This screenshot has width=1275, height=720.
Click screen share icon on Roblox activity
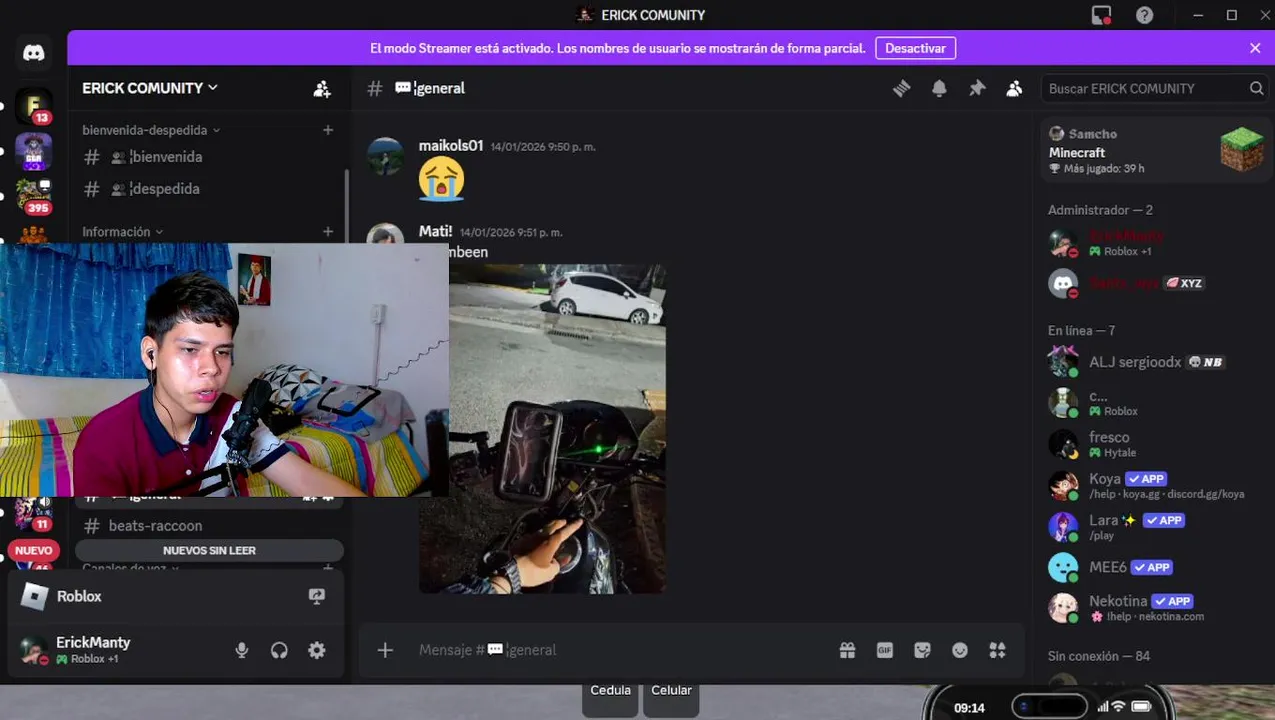pyautogui.click(x=317, y=596)
